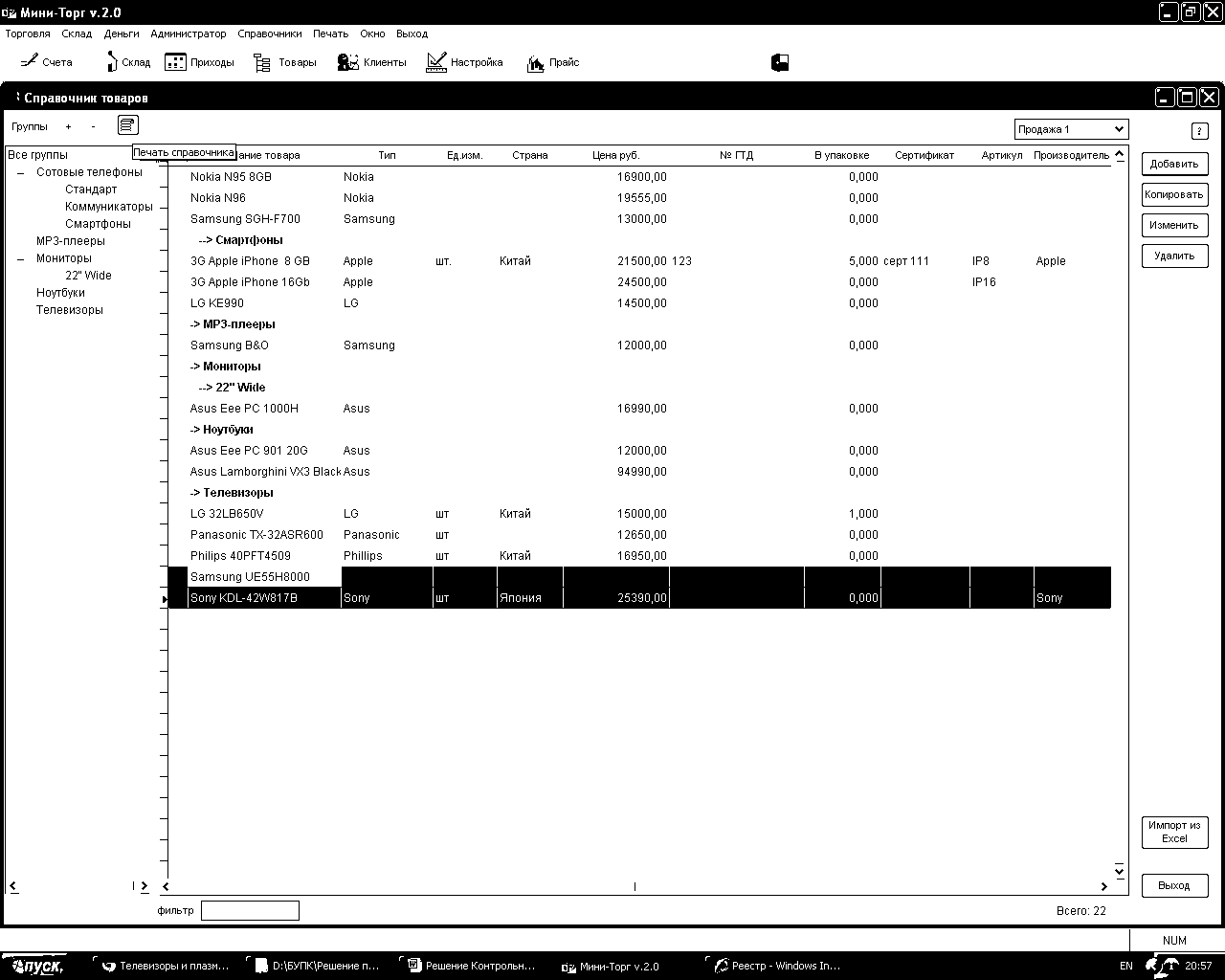Image resolution: width=1225 pixels, height=980 pixels.
Task: Open the Окно menu
Action: coord(372,33)
